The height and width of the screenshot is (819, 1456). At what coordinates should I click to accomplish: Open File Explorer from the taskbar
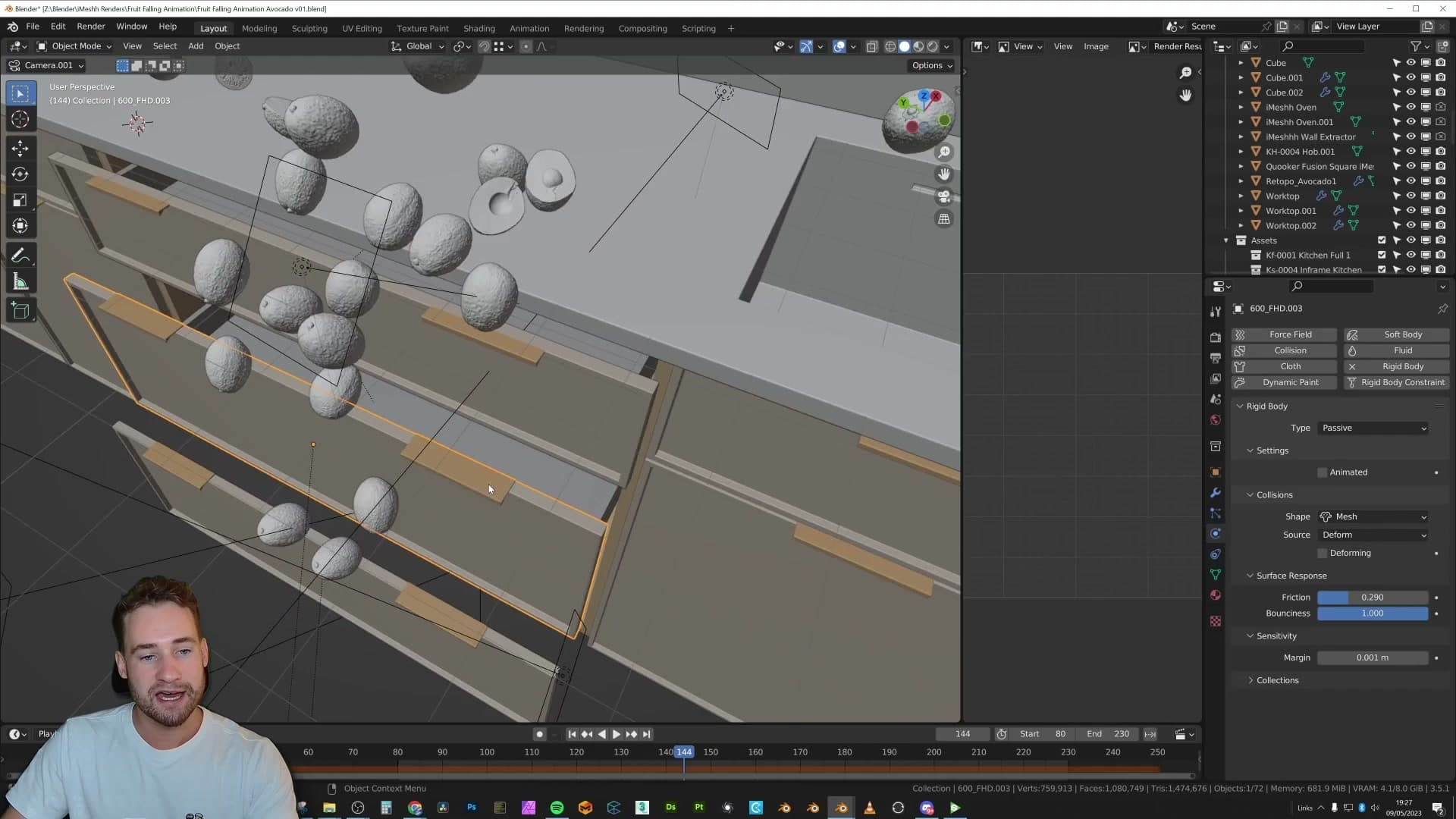tap(329, 808)
